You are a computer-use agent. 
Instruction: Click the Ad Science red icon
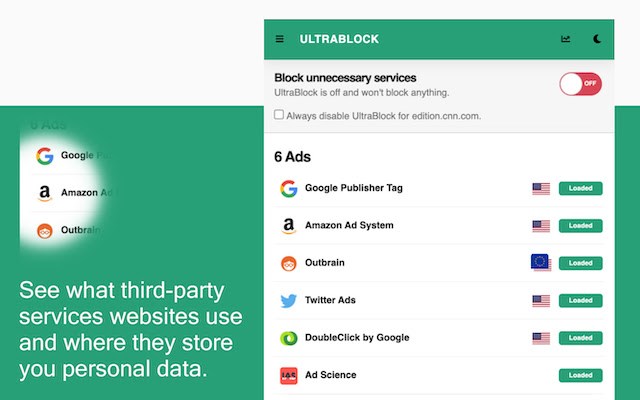click(289, 376)
